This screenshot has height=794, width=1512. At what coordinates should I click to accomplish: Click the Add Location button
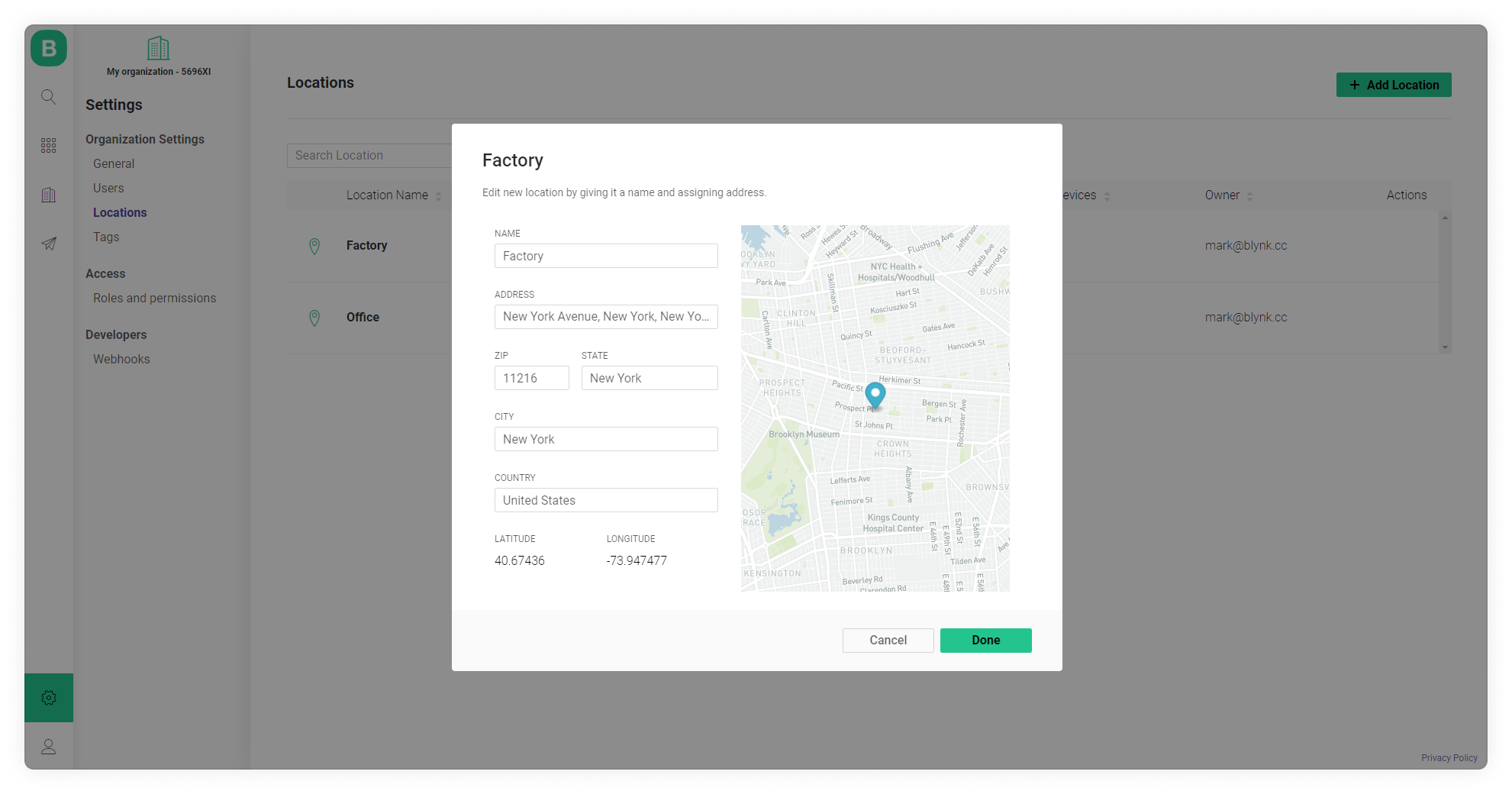[1393, 85]
